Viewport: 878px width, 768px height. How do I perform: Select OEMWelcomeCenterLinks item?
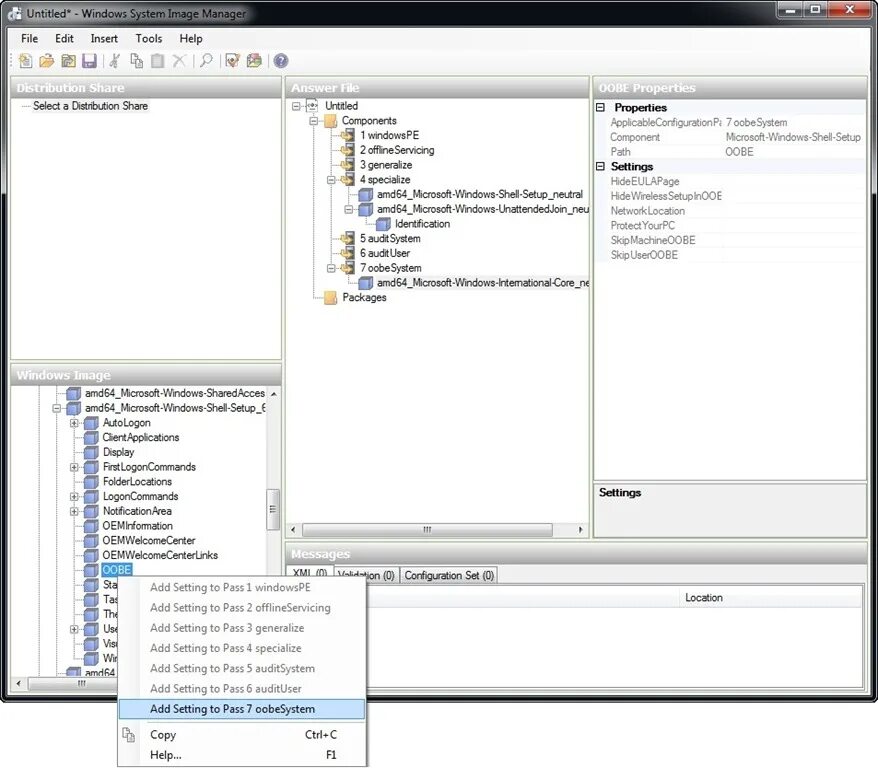pos(160,555)
